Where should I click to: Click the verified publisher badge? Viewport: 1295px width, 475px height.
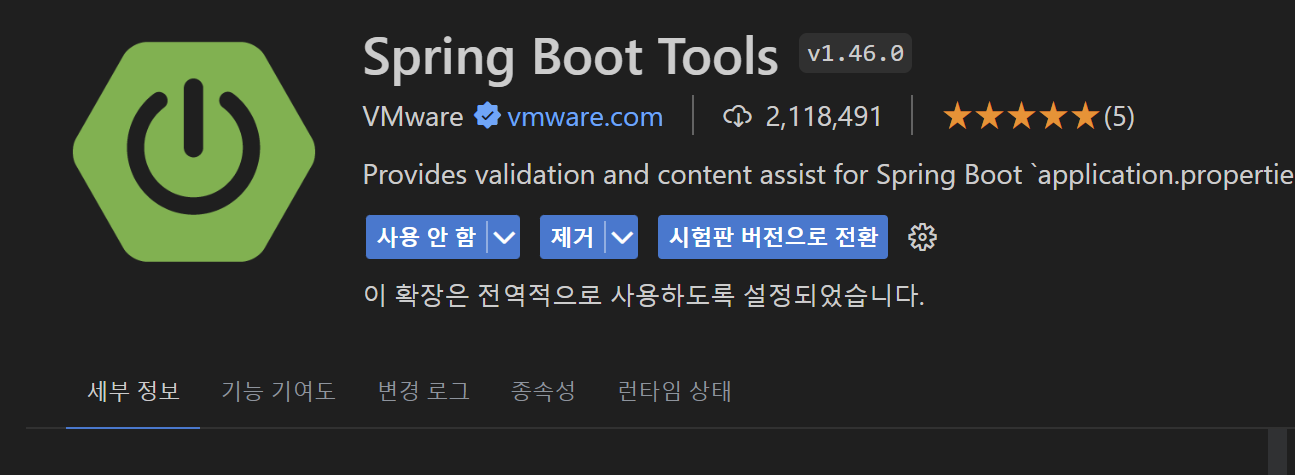(487, 117)
